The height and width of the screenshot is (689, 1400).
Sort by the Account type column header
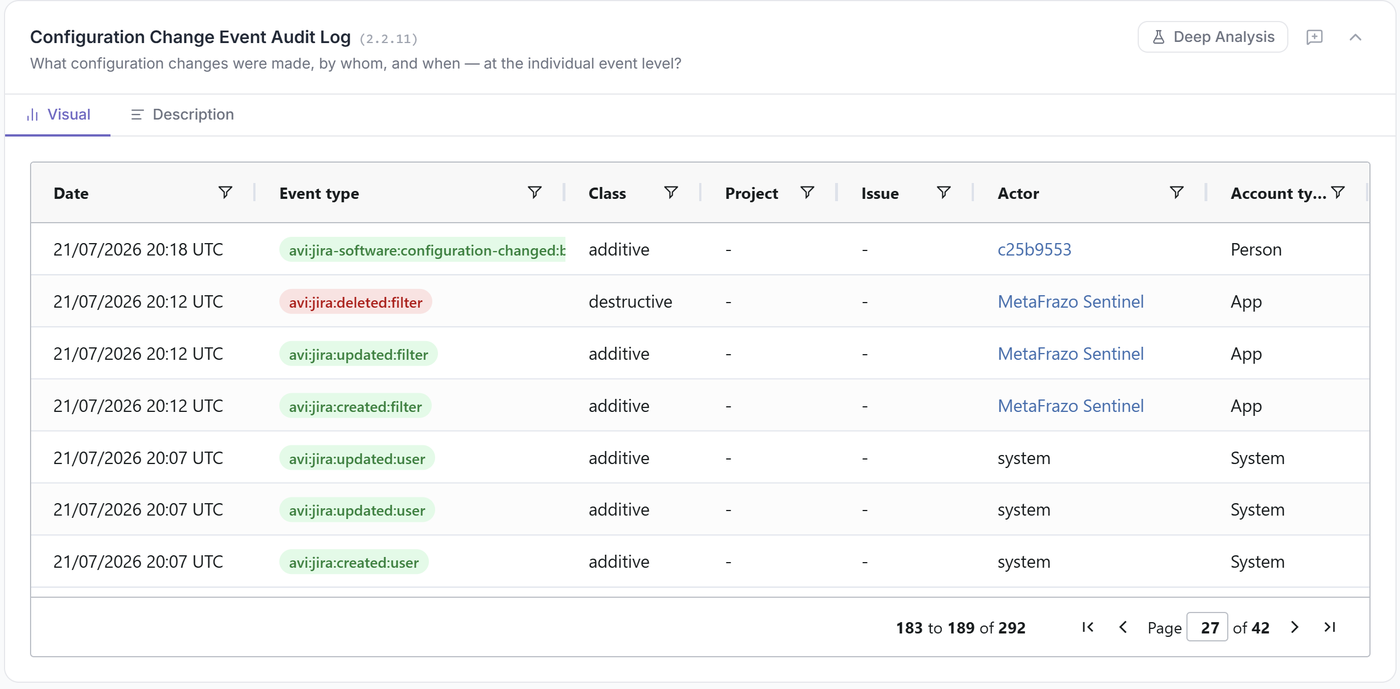click(x=1278, y=193)
